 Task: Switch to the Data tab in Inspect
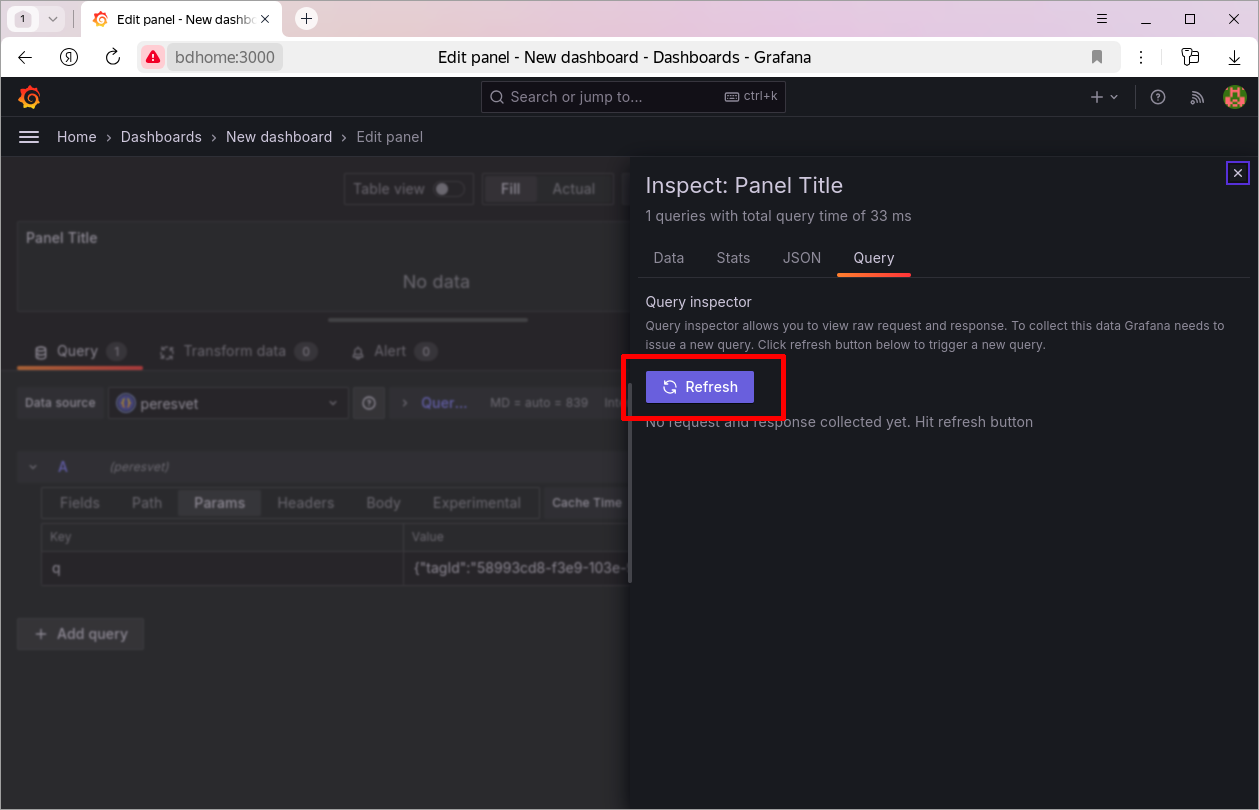tap(669, 258)
